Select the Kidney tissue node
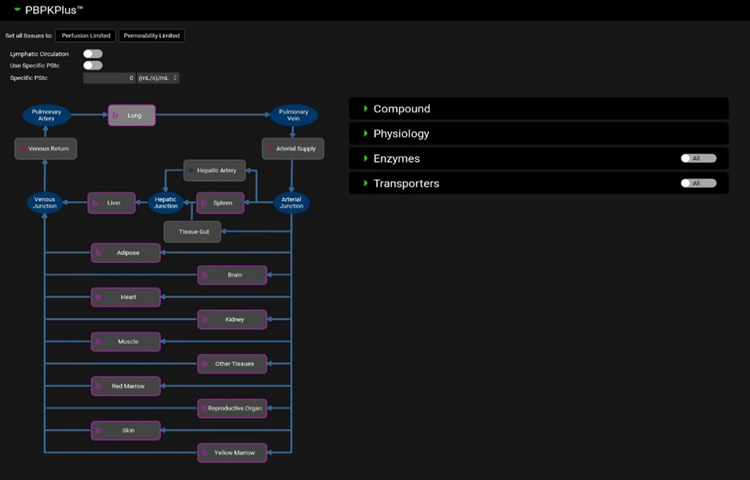This screenshot has height=480, width=750. coord(232,319)
